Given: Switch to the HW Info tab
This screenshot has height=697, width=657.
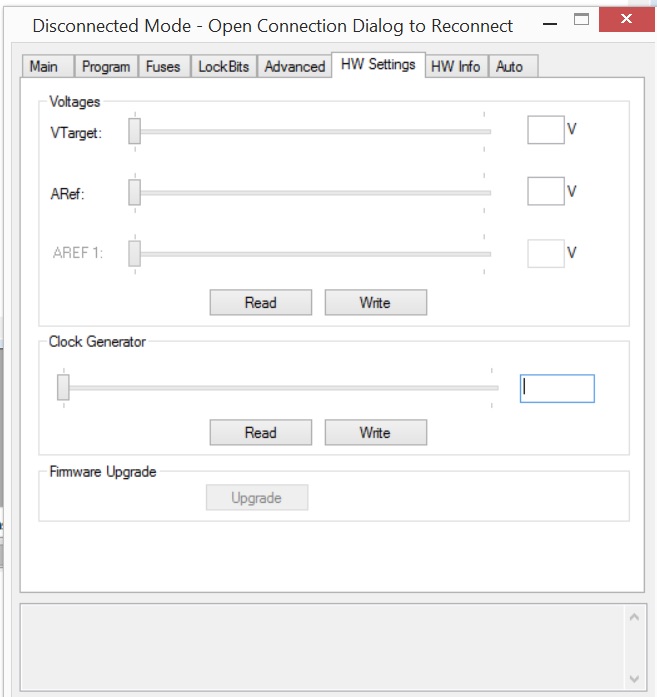Looking at the screenshot, I should tap(457, 67).
